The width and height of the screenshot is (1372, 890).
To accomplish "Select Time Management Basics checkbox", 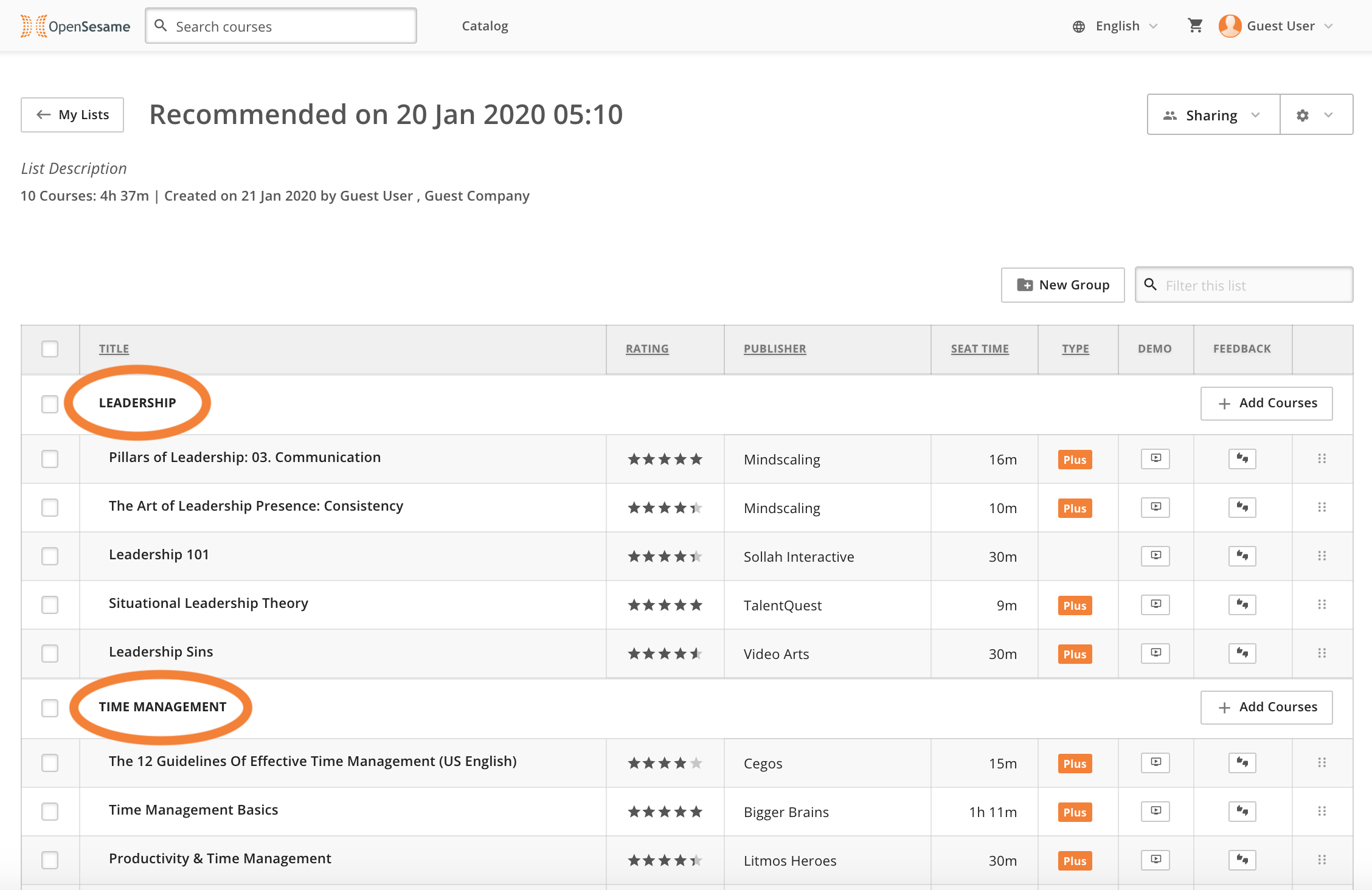I will coord(50,811).
